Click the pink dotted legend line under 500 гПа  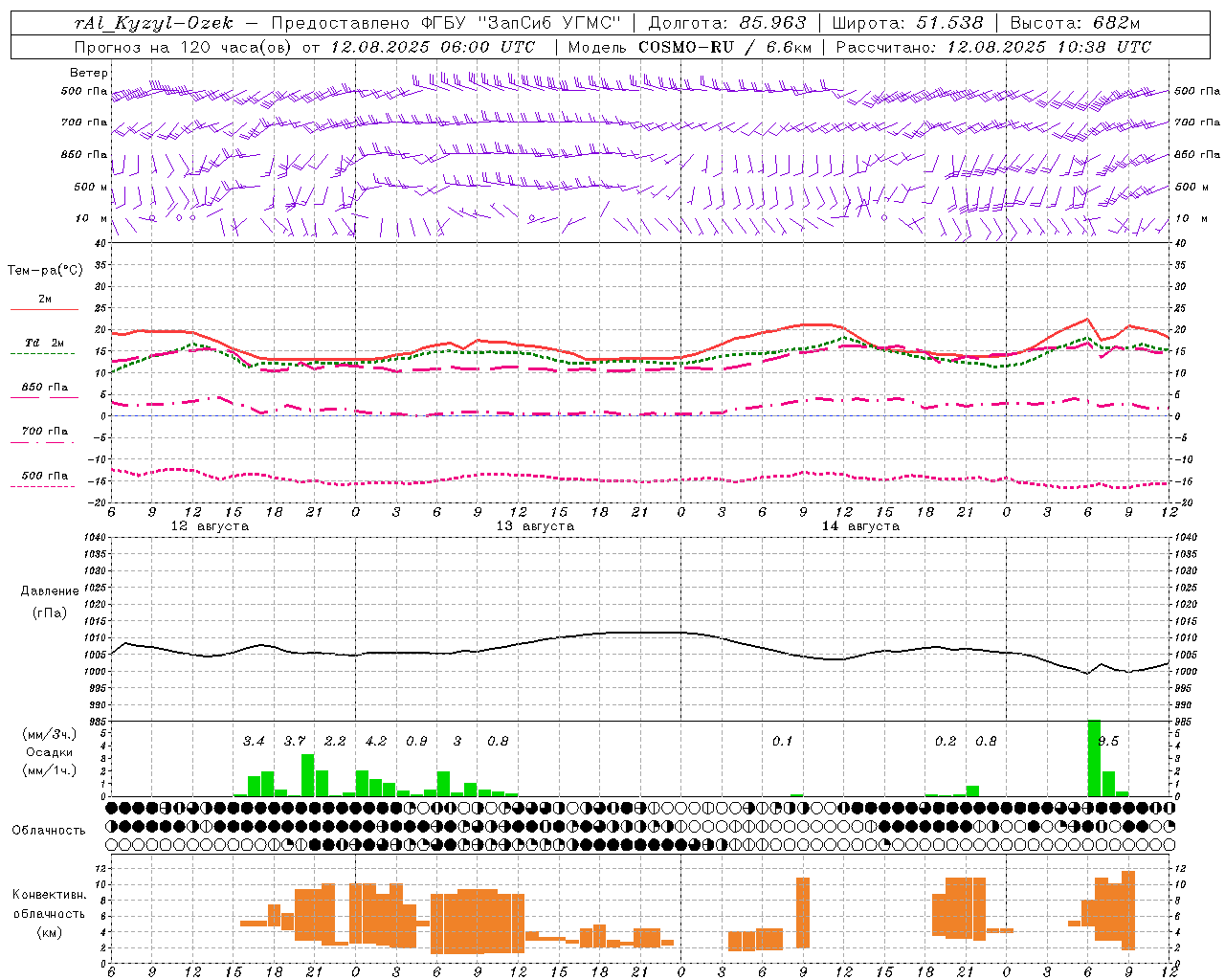[43, 486]
